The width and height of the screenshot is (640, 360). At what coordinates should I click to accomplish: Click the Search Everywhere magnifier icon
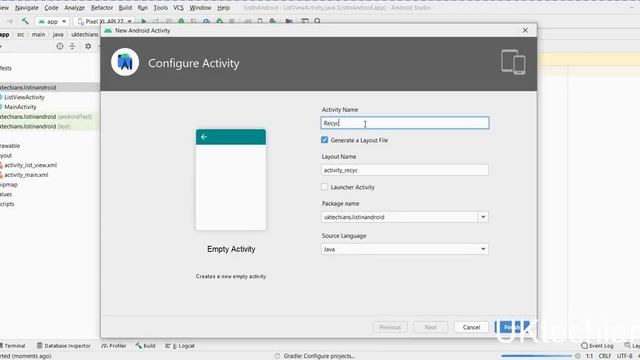point(317,21)
